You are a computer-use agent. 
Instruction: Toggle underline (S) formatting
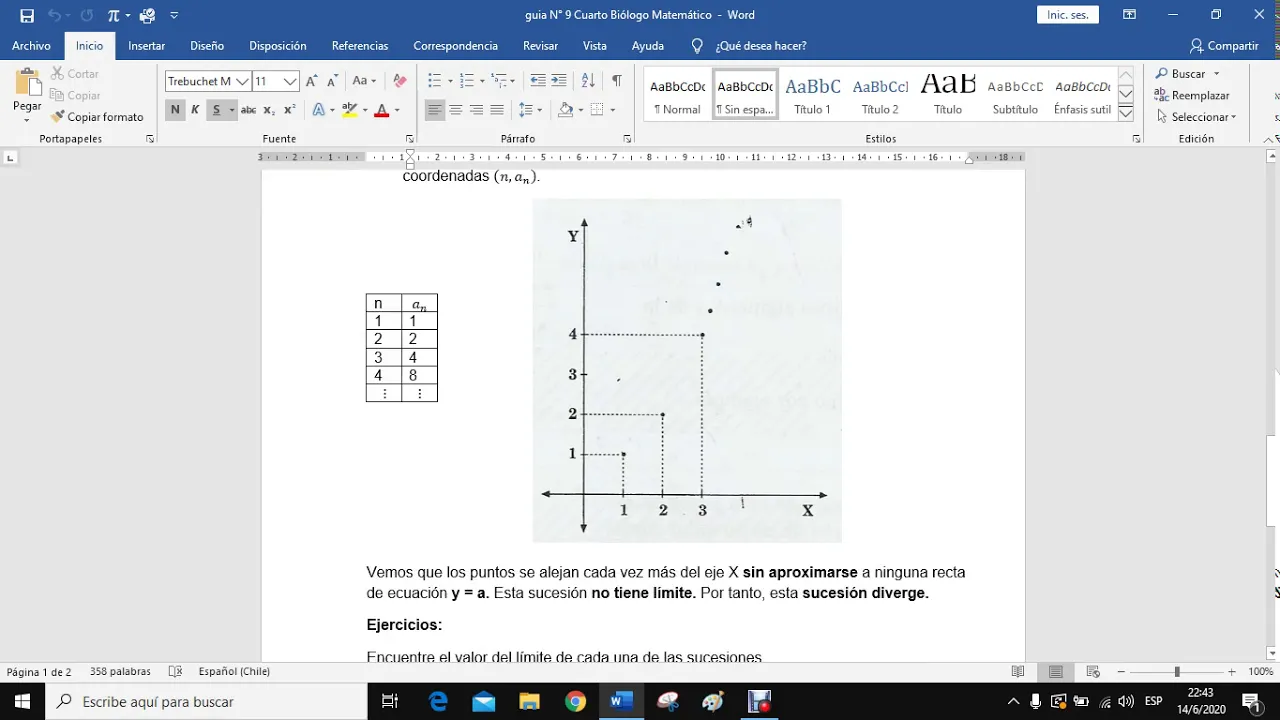pos(216,110)
